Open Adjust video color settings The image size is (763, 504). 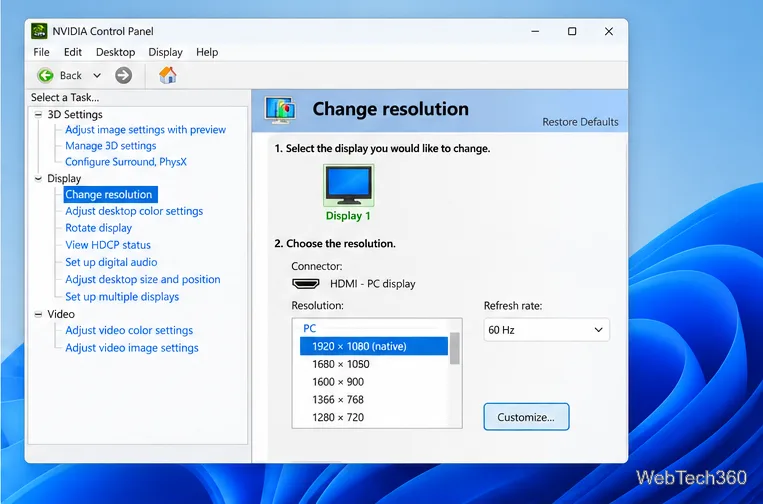(x=129, y=330)
